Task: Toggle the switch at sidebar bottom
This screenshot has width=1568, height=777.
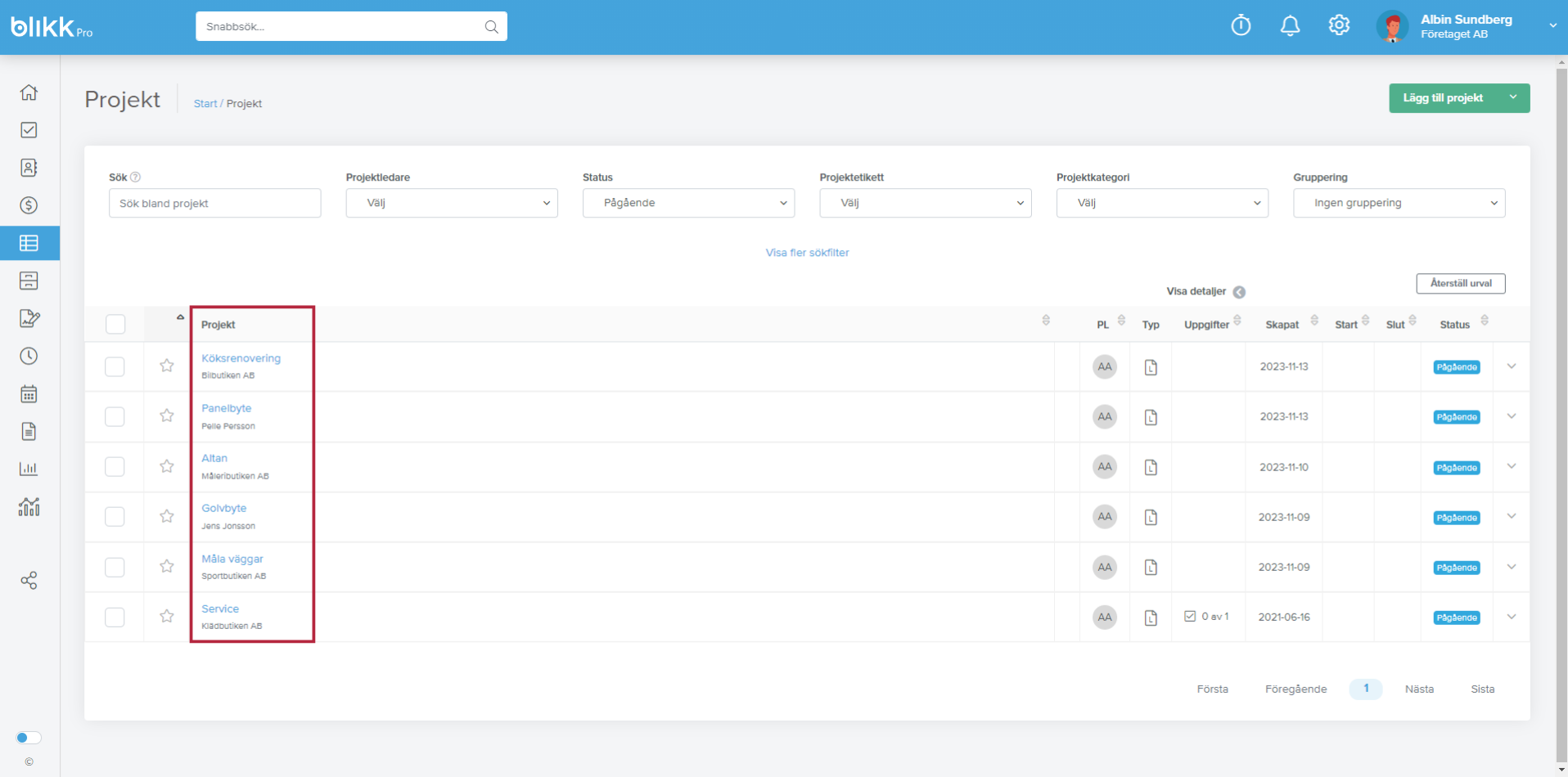Action: click(x=29, y=738)
